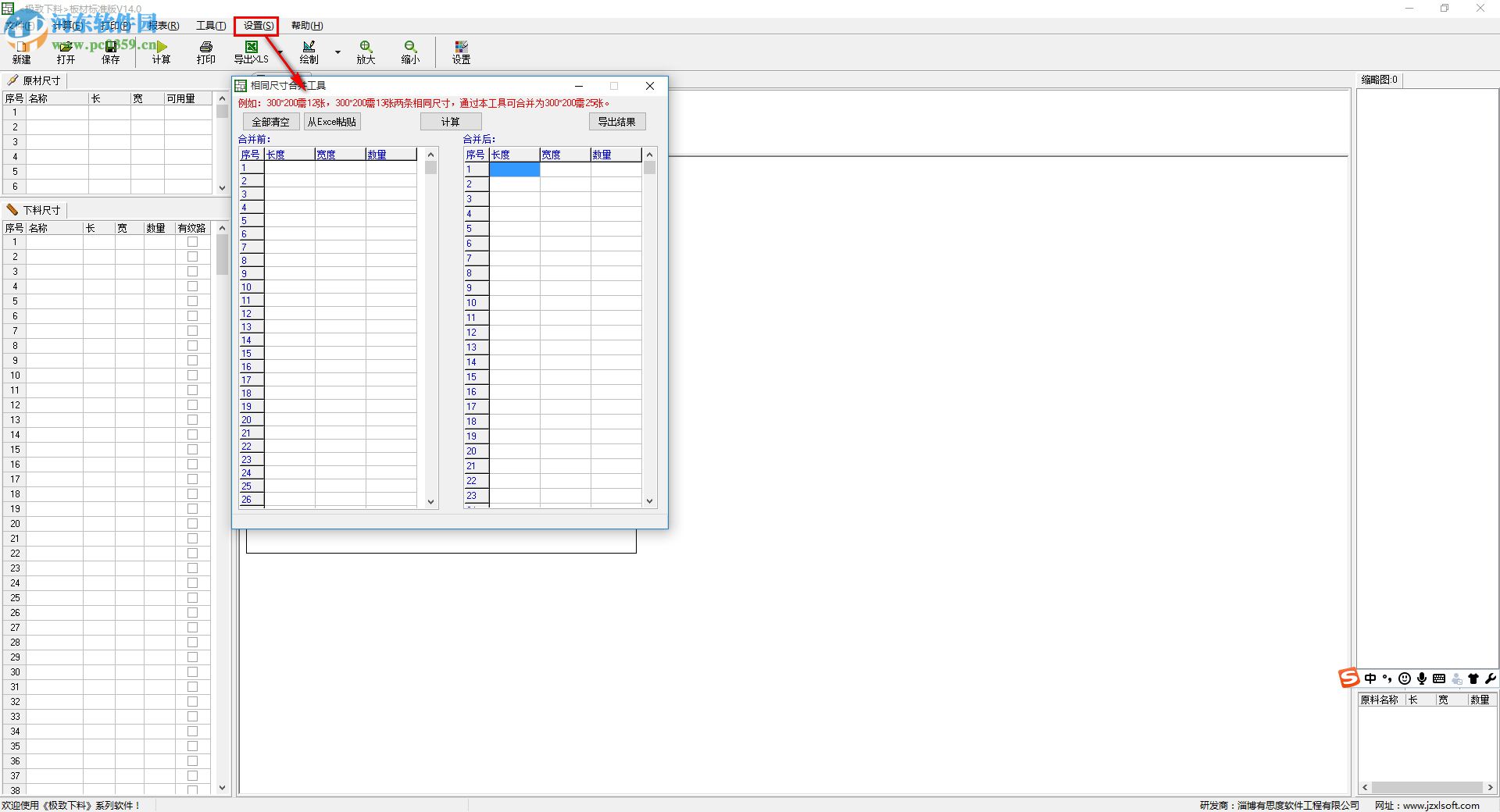Click the 长度 cell in 合并前 row 1
This screenshot has height=812, width=1500.
(x=290, y=168)
